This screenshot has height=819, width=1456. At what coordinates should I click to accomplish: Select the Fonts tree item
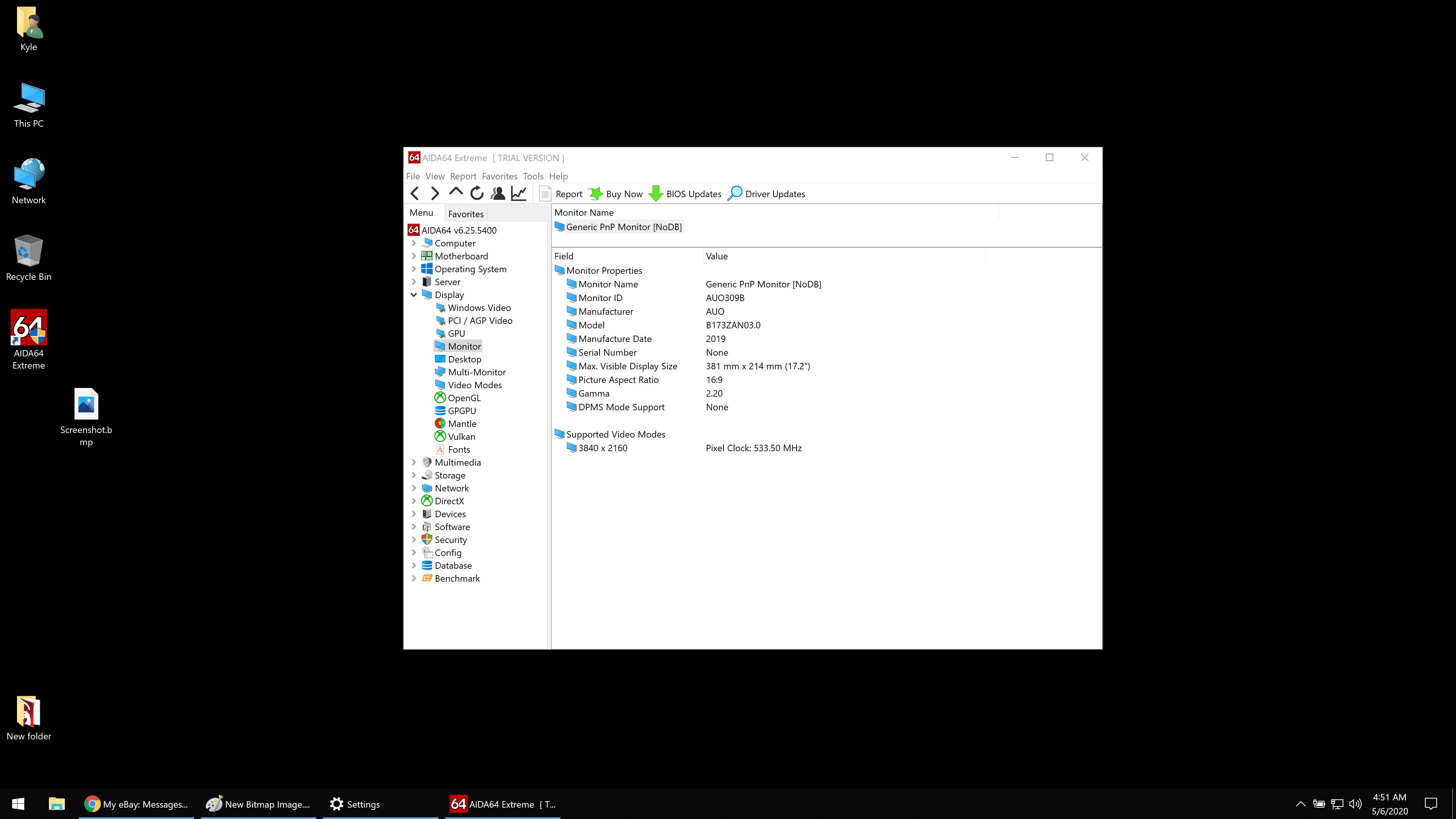(452, 450)
